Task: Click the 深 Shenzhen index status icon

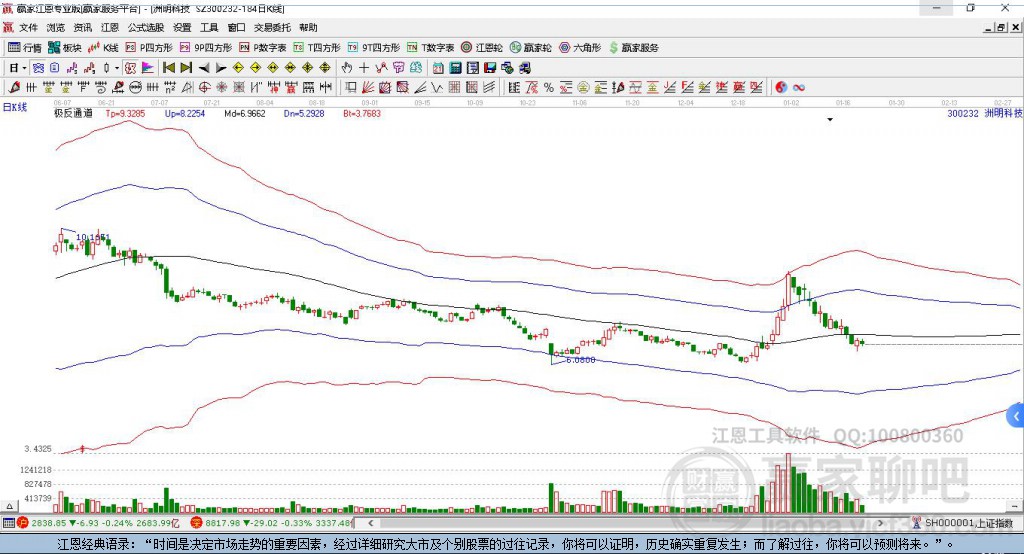Action: point(197,523)
